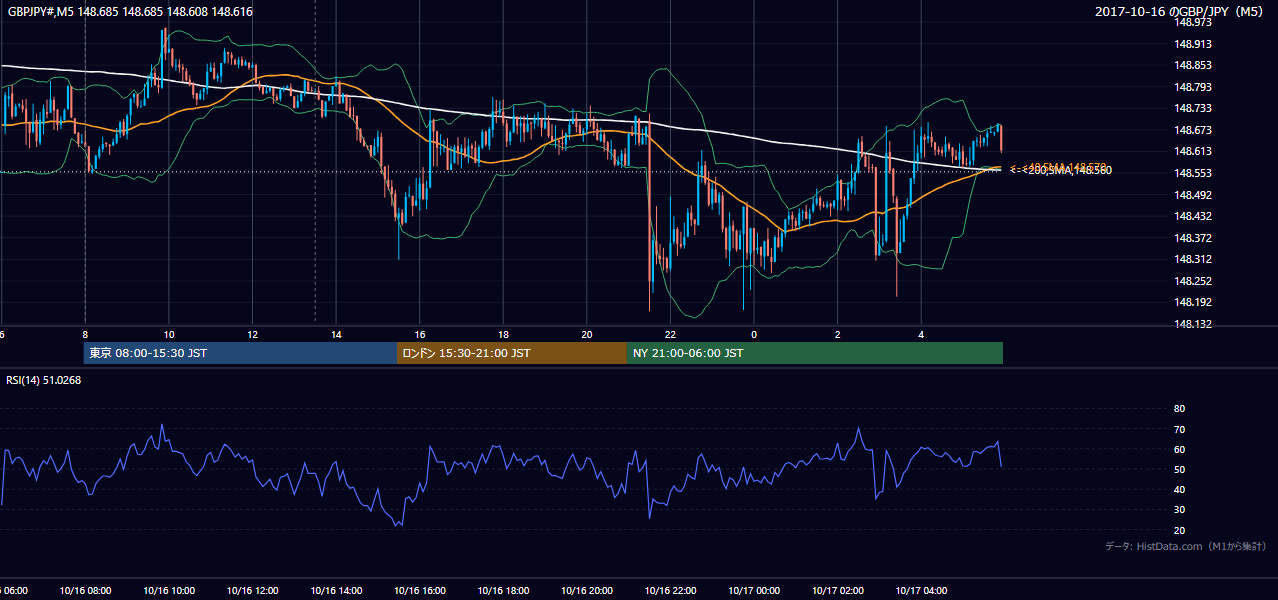1278x600 pixels.
Task: Click the price axis value 148.432
Action: click(x=1193, y=216)
